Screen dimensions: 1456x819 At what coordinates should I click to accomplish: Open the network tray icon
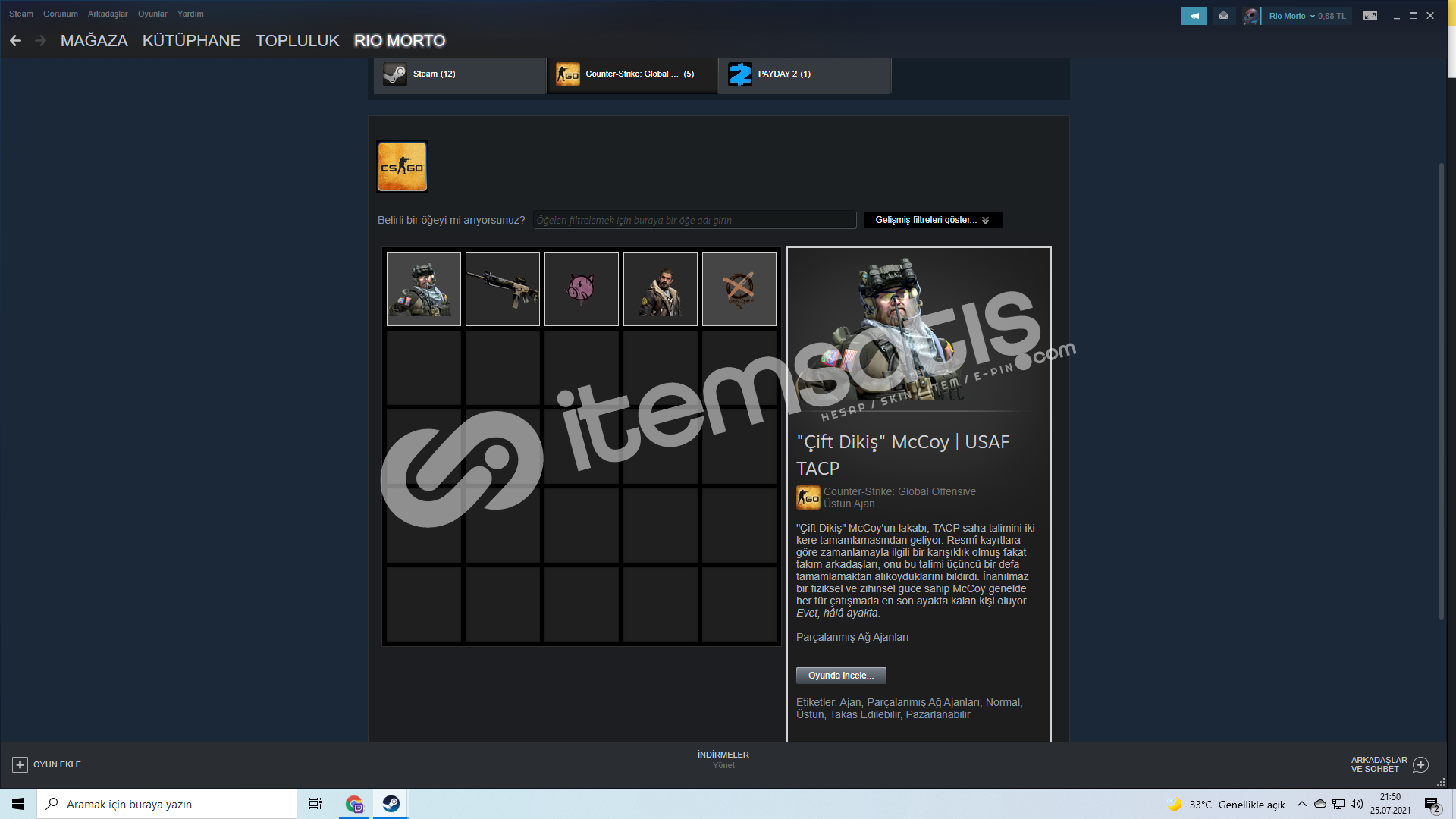[1338, 804]
